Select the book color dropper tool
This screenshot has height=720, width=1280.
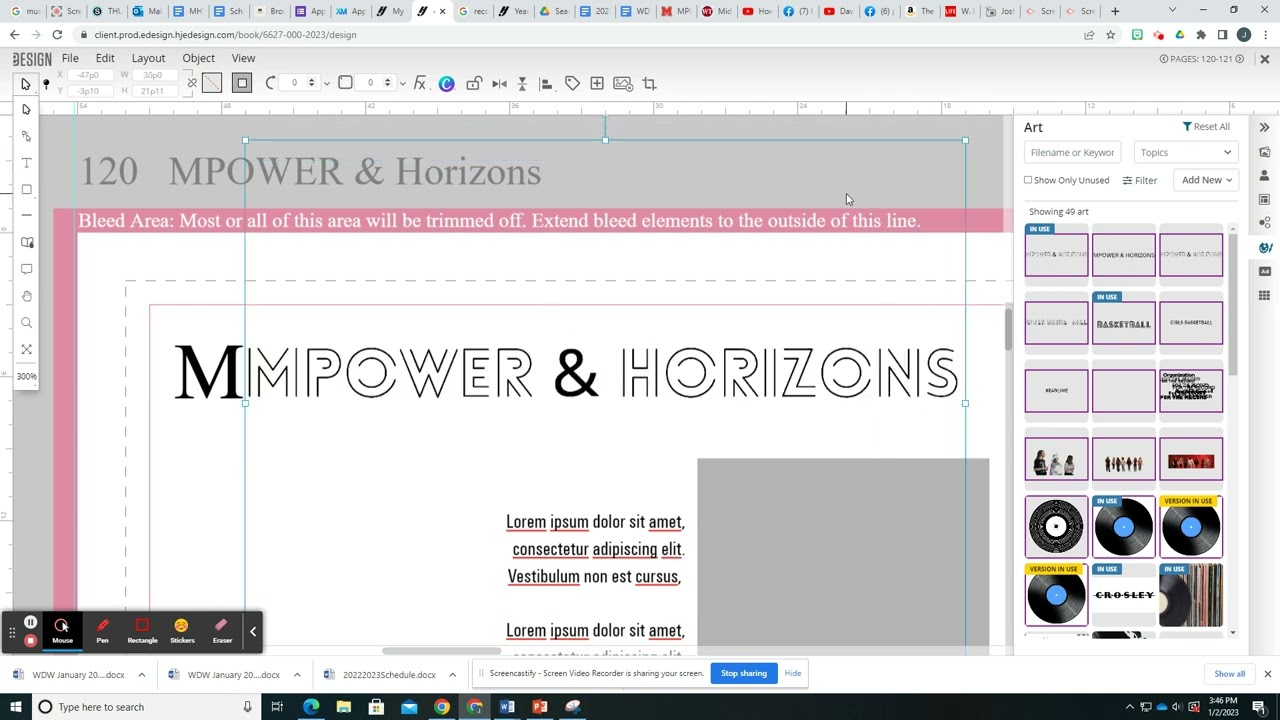point(26,242)
